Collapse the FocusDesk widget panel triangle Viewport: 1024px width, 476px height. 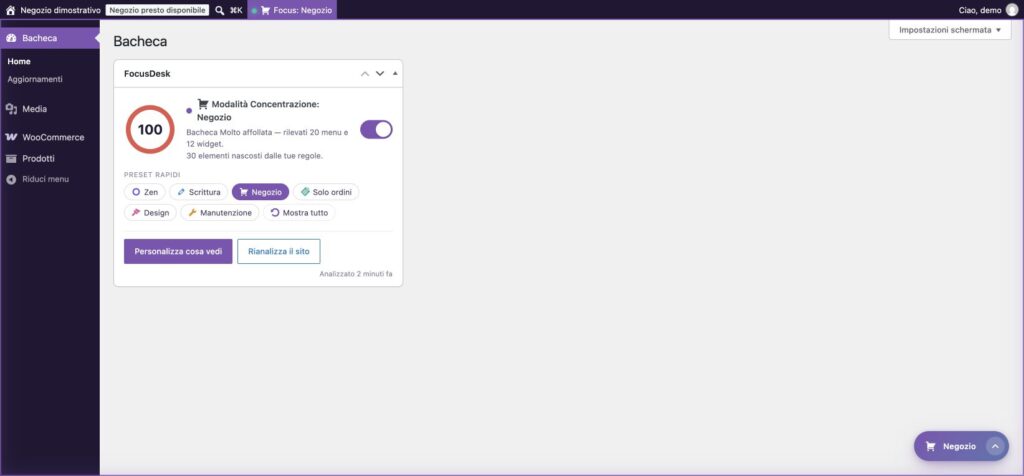pyautogui.click(x=395, y=74)
